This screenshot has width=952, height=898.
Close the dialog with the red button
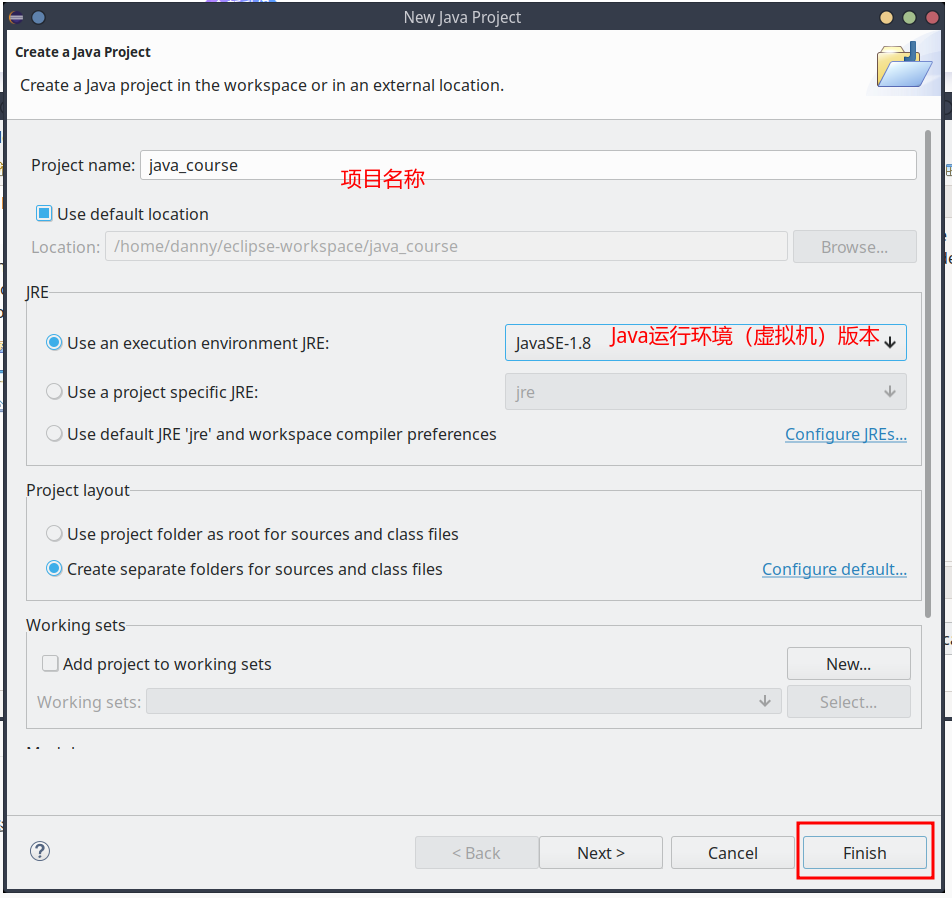point(931,17)
